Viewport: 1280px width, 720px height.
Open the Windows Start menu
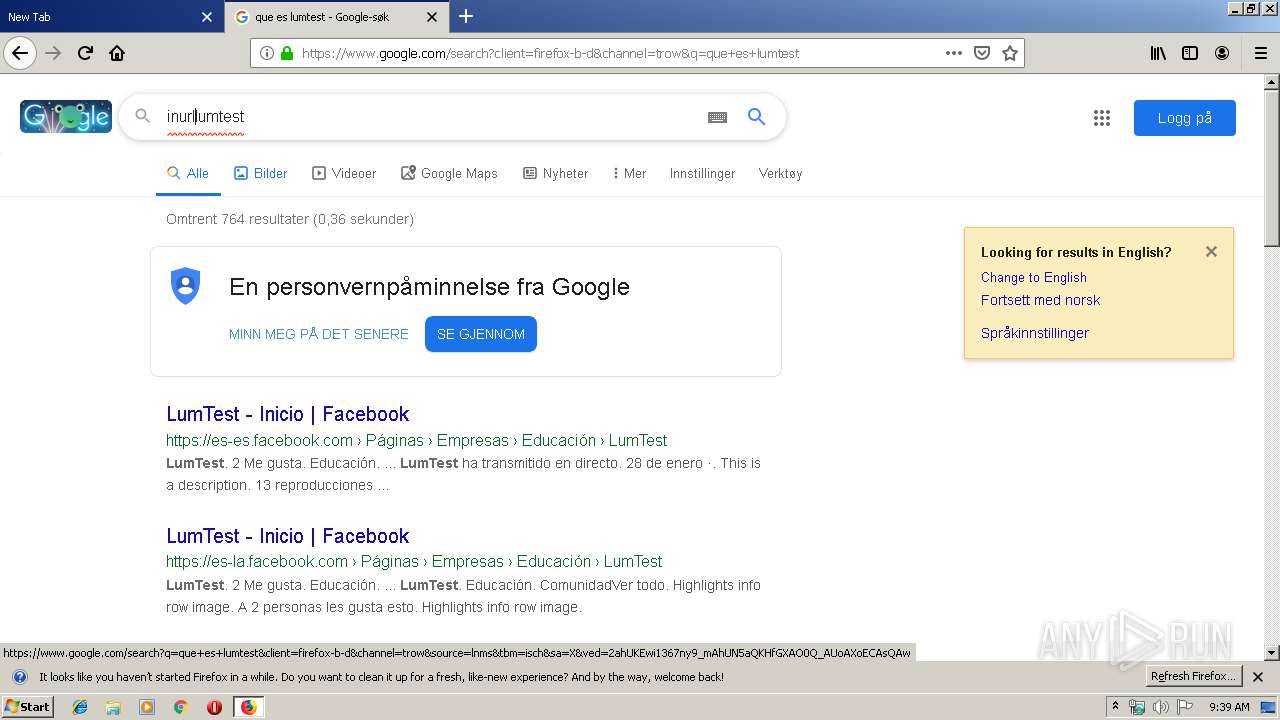point(27,707)
